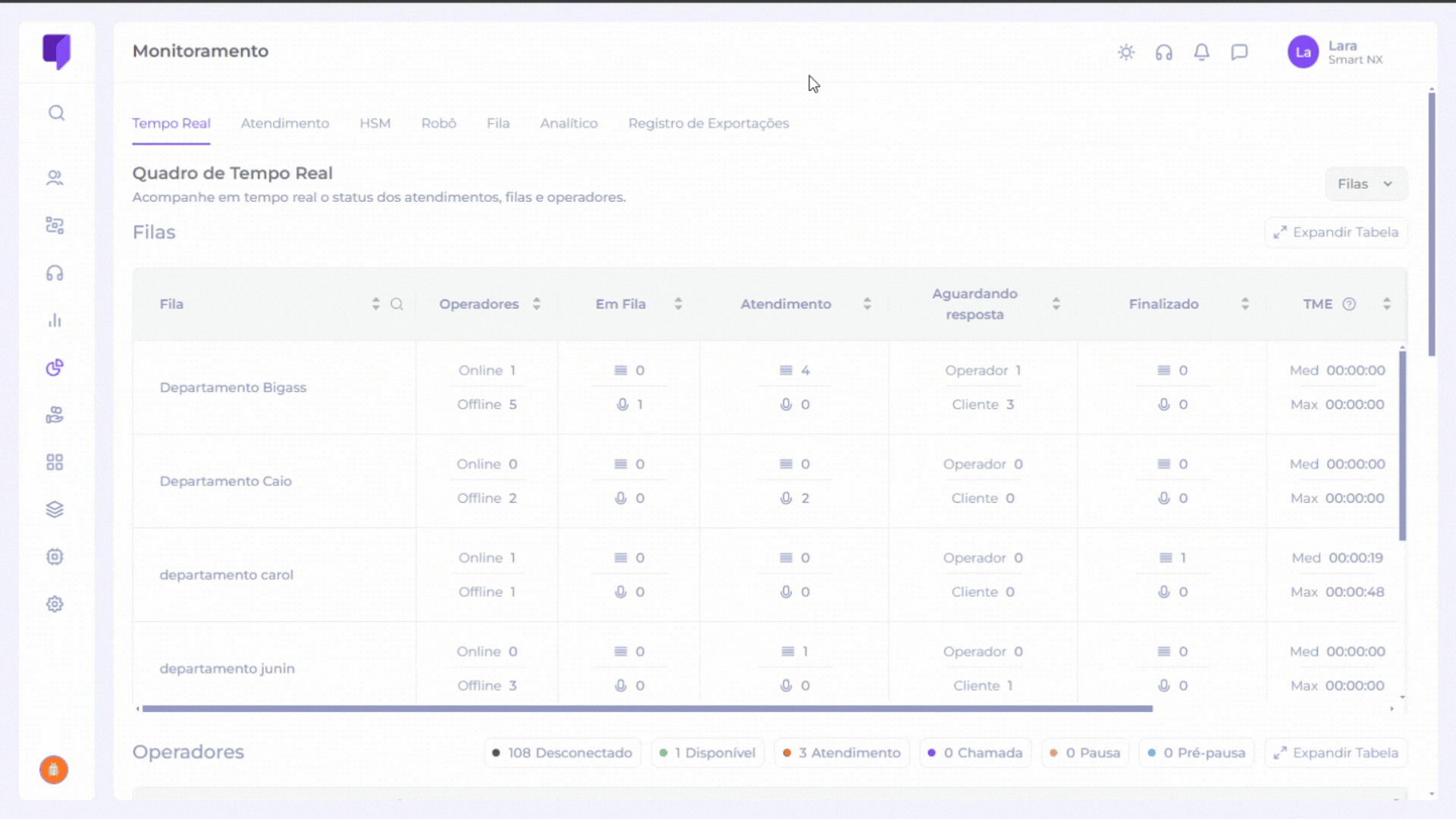
Task: Open the bar chart icon in sidebar
Action: (x=55, y=321)
